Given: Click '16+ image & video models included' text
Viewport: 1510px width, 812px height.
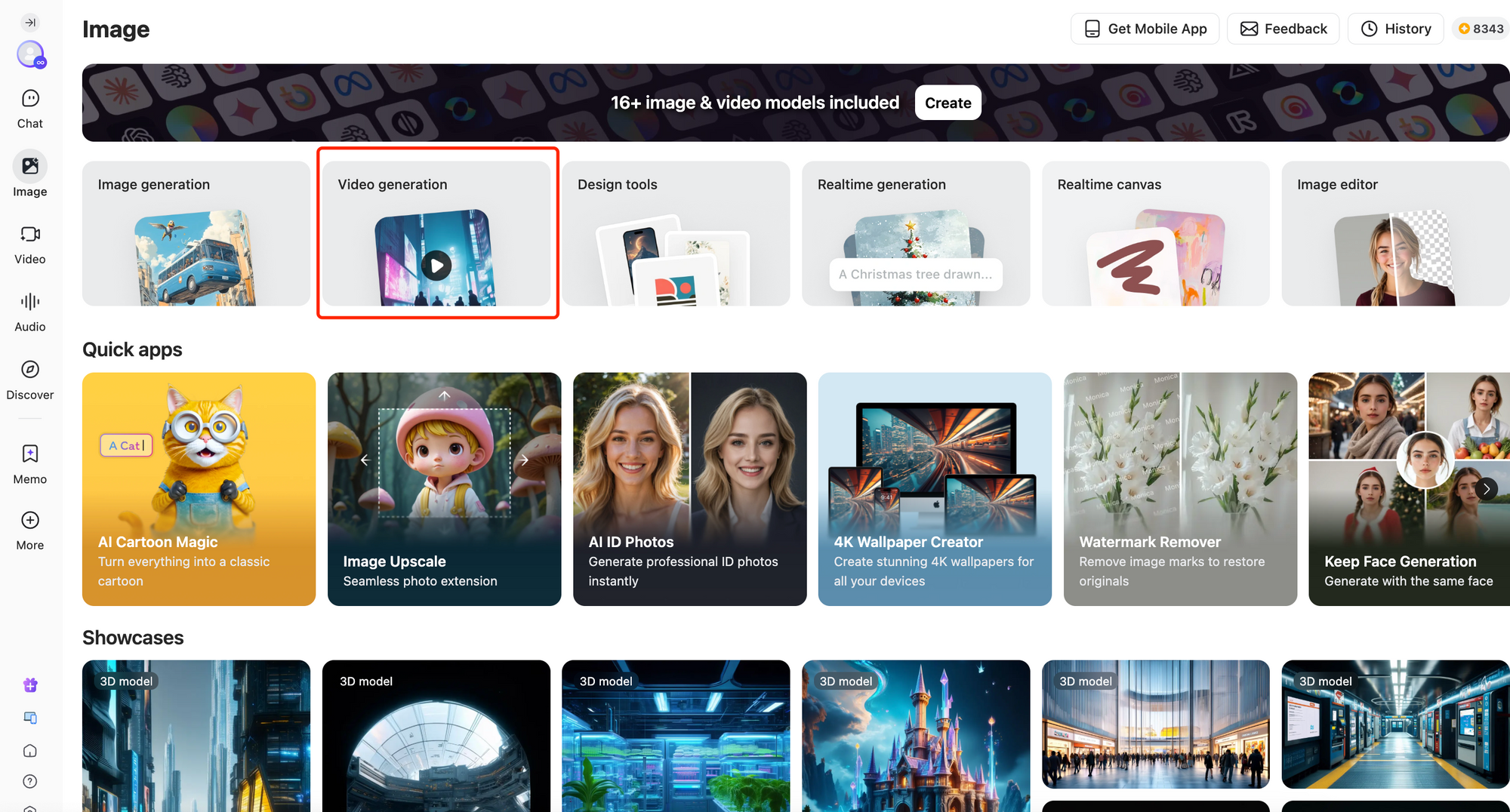Looking at the screenshot, I should (x=755, y=103).
